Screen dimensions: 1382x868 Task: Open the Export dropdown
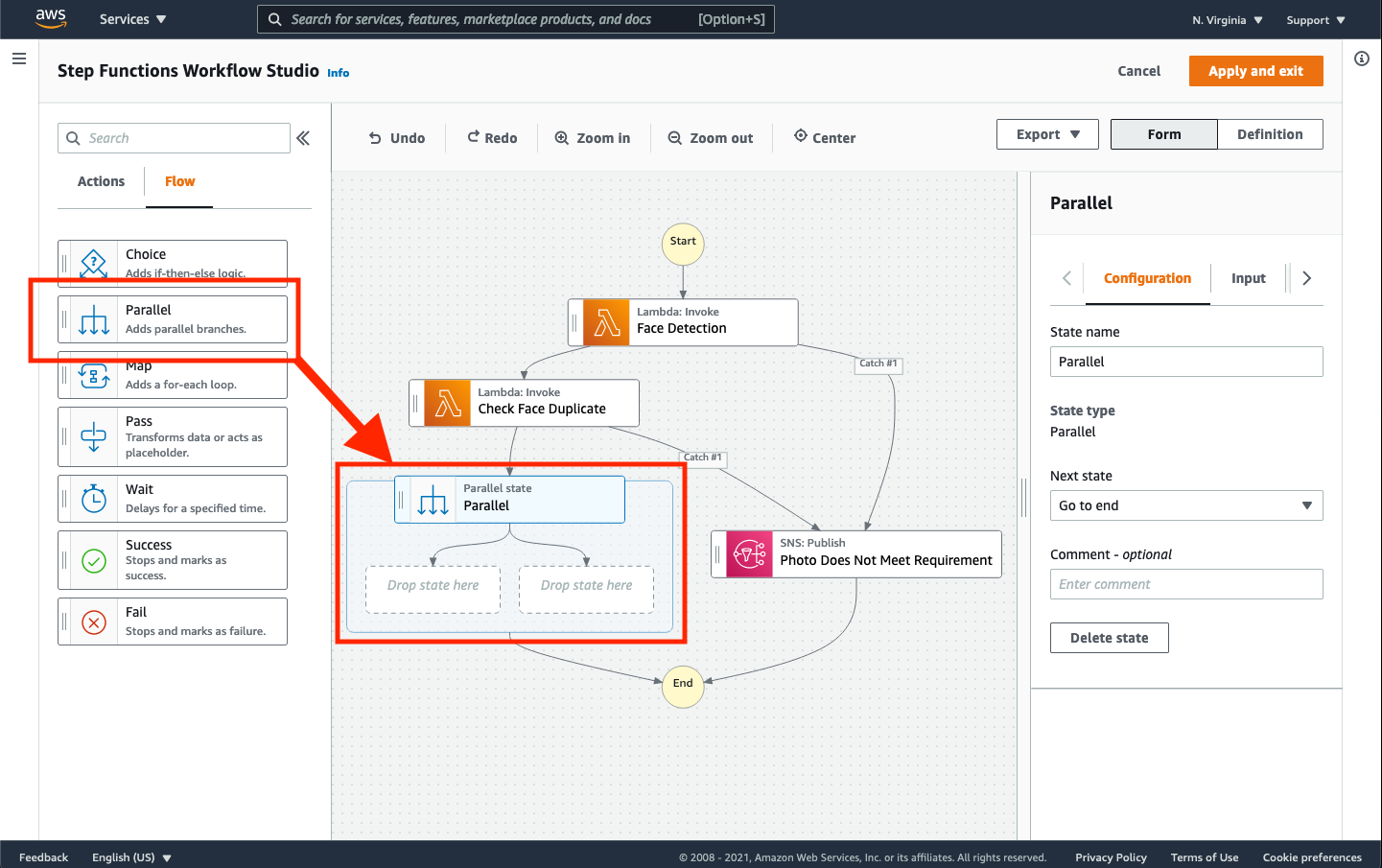tap(1048, 134)
